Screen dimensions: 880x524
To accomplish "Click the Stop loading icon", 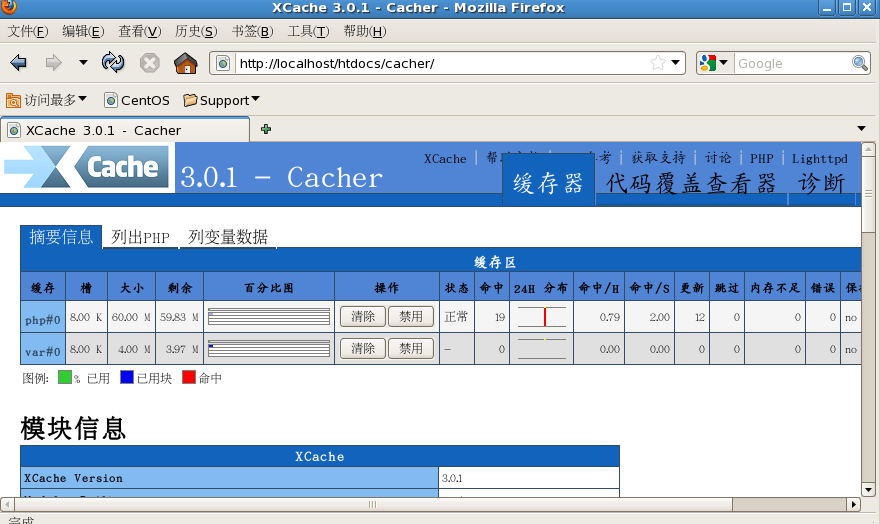I will point(149,63).
